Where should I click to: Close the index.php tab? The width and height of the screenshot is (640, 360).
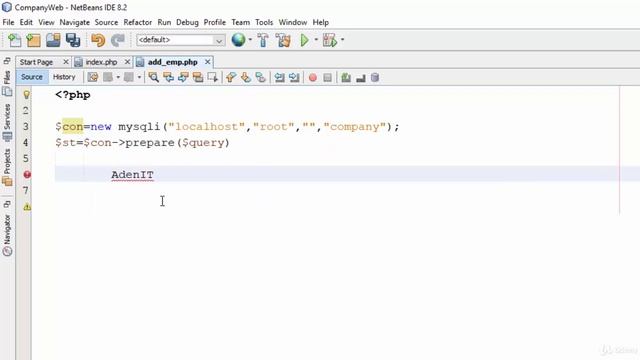tap(127, 62)
